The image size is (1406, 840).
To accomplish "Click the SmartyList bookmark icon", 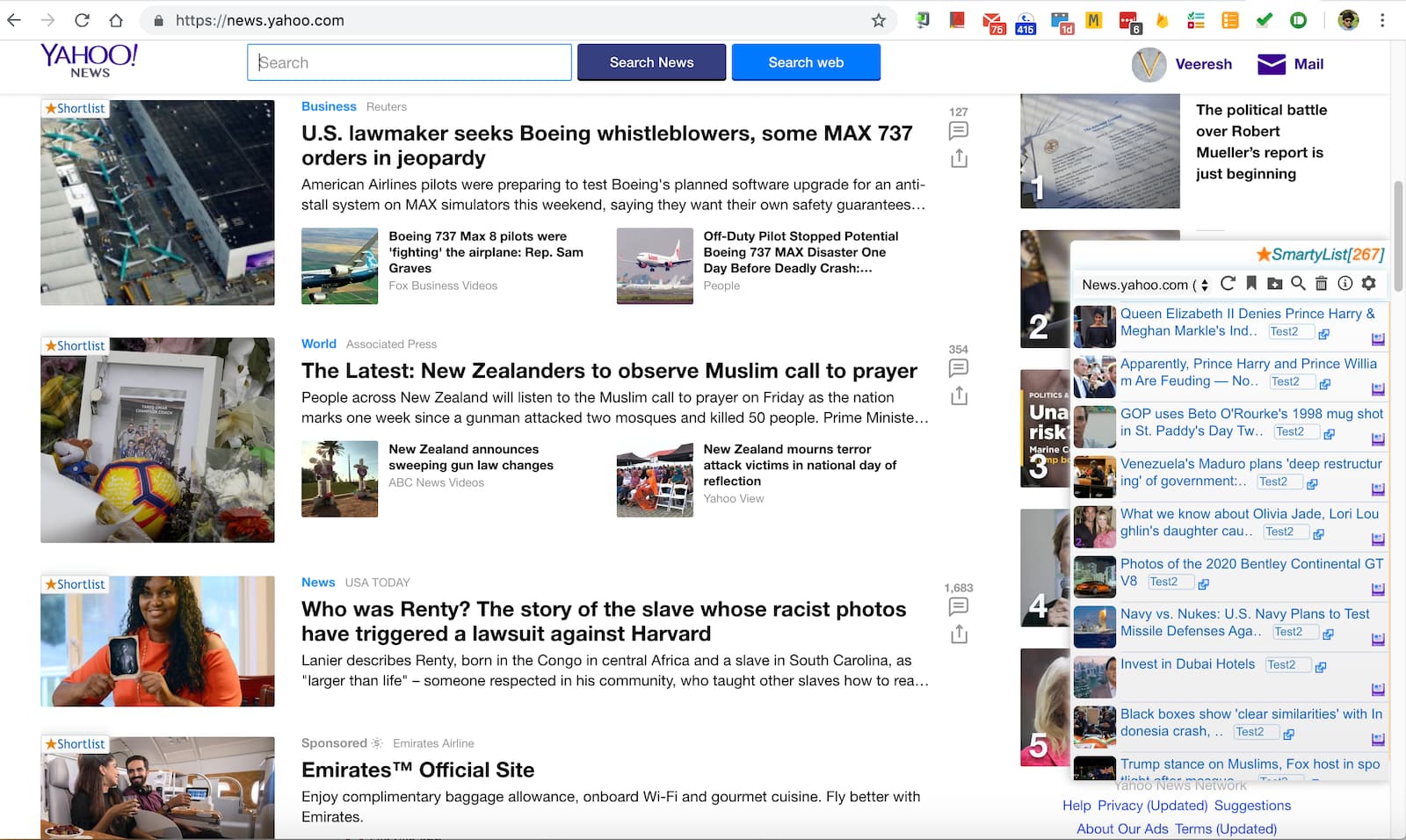I will [x=1251, y=283].
